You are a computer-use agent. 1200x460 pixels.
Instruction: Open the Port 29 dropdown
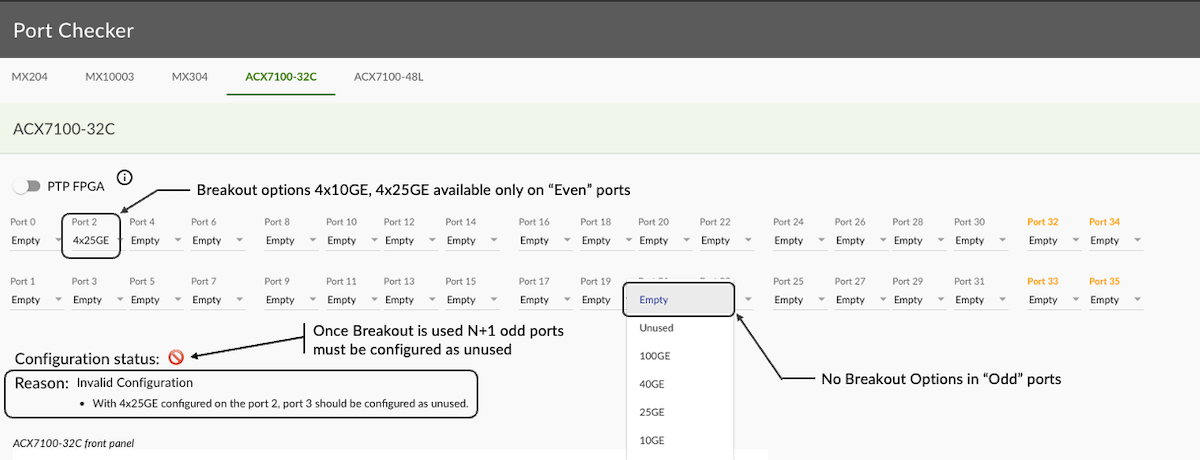[919, 299]
